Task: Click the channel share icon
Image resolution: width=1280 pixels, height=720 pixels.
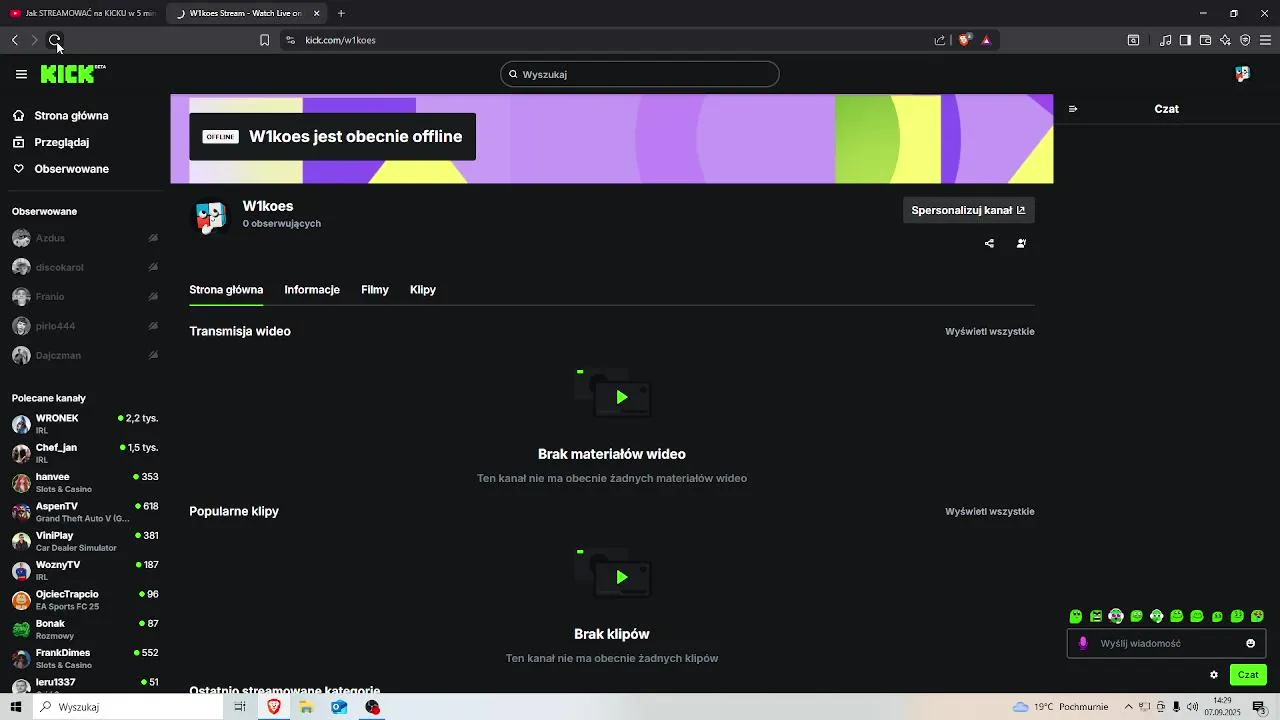Action: pos(989,243)
